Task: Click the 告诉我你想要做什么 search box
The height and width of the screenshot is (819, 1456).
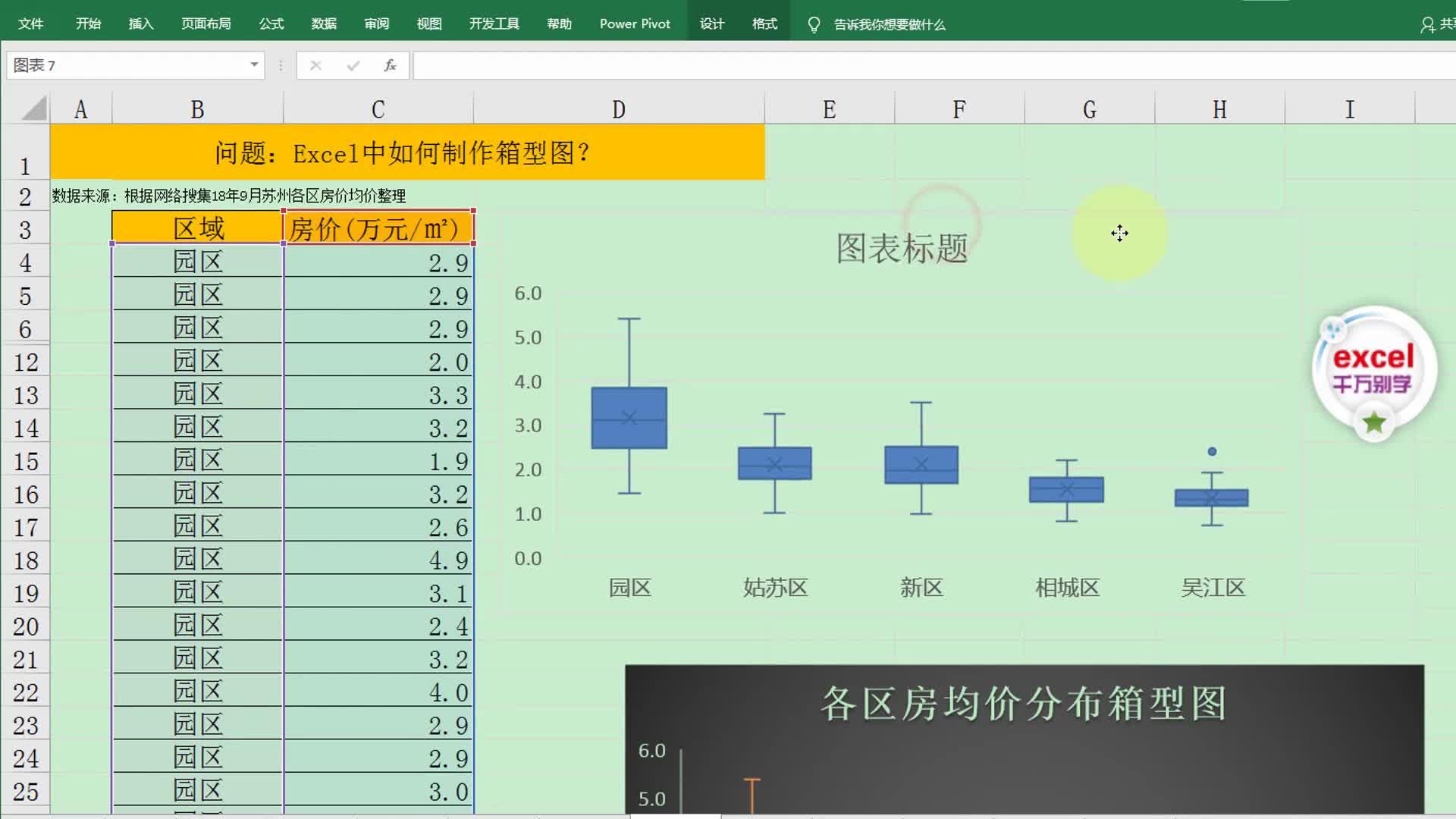Action: (890, 25)
